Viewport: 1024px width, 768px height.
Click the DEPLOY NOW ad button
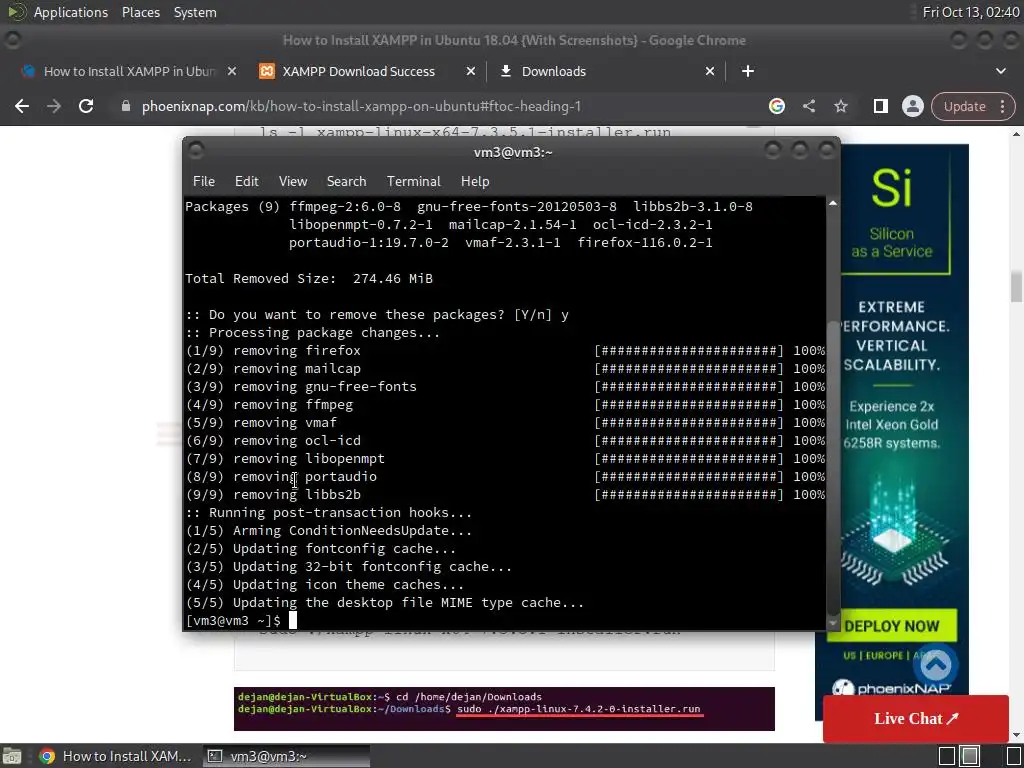(x=891, y=626)
